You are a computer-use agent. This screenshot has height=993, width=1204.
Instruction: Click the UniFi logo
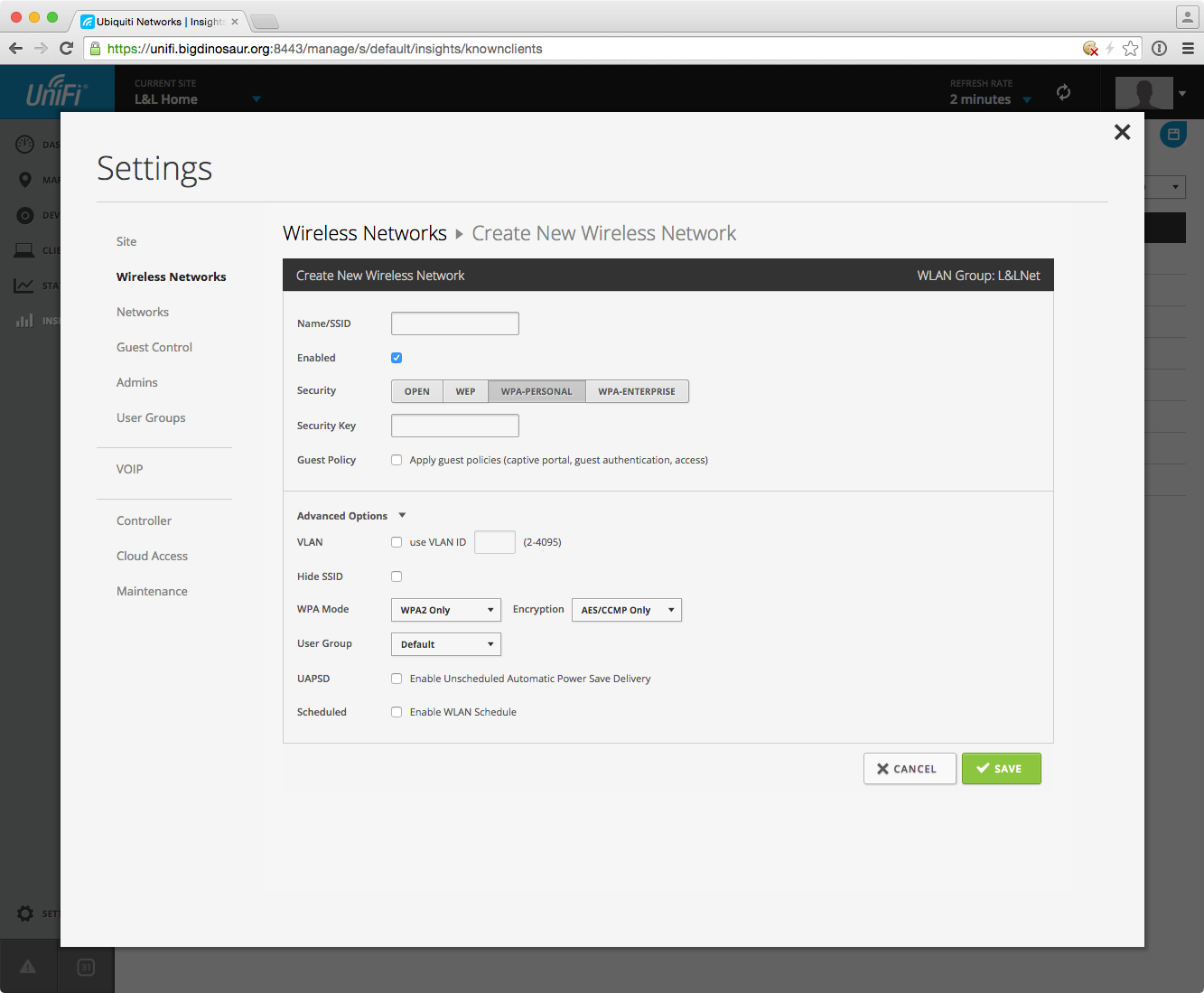(x=56, y=92)
